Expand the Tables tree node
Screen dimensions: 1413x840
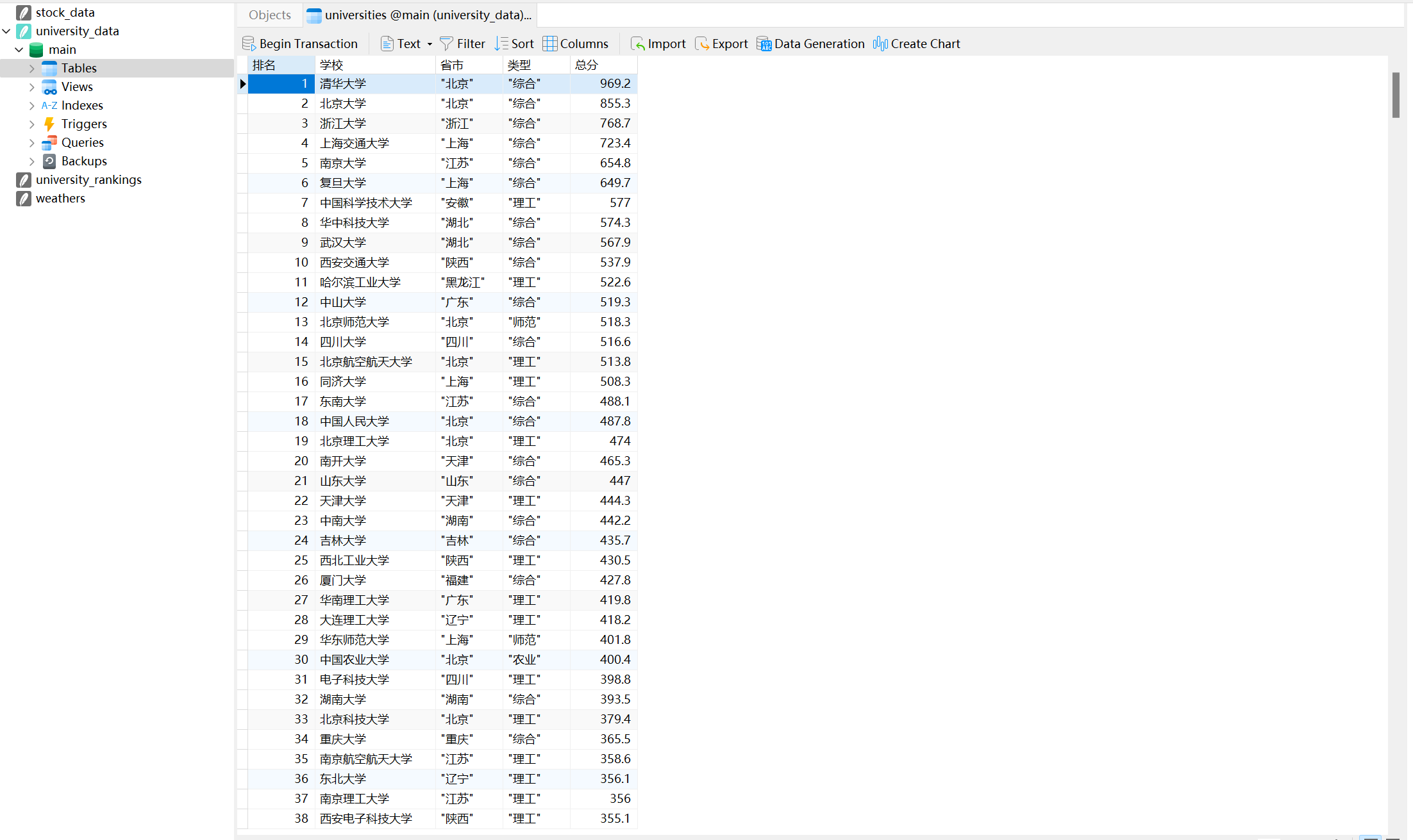[x=32, y=68]
